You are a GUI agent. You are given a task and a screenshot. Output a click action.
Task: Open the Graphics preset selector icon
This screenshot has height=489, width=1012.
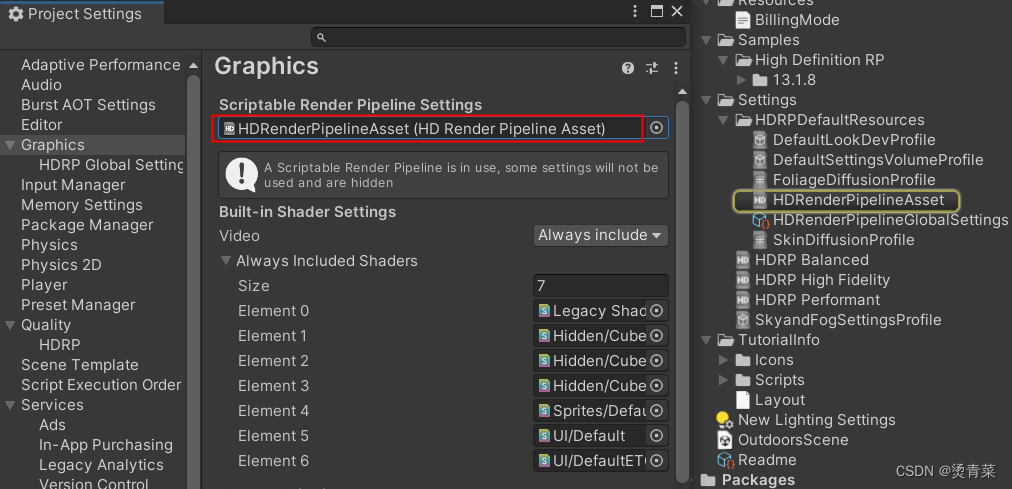652,68
